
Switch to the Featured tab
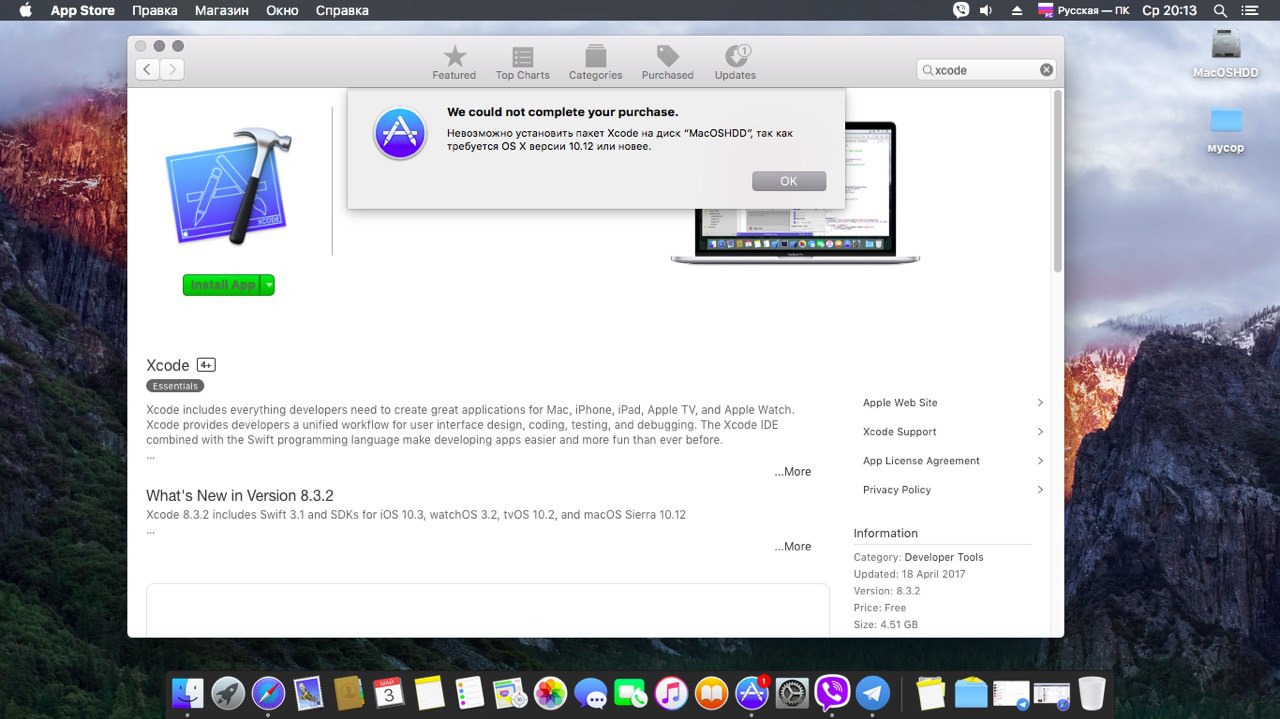coord(454,62)
